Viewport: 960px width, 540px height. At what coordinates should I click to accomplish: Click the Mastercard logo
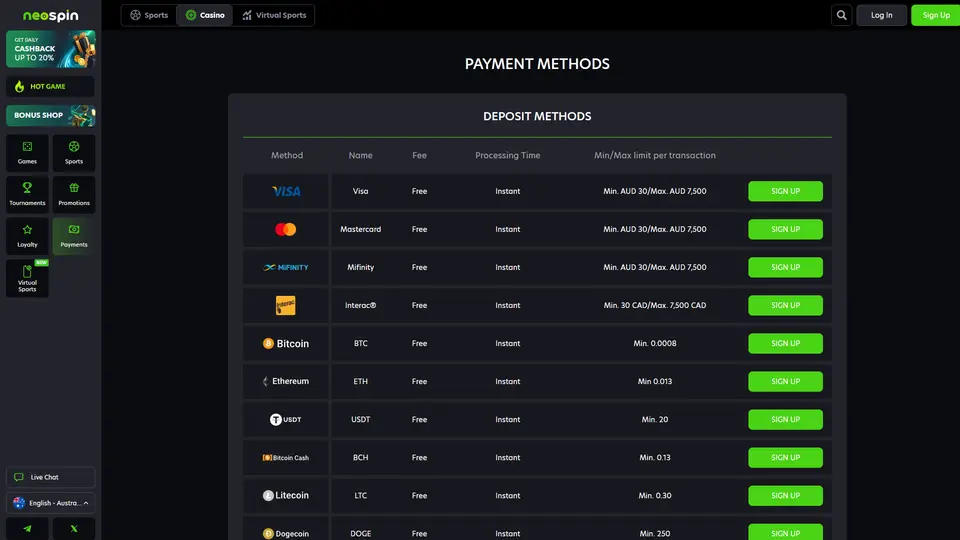click(286, 229)
